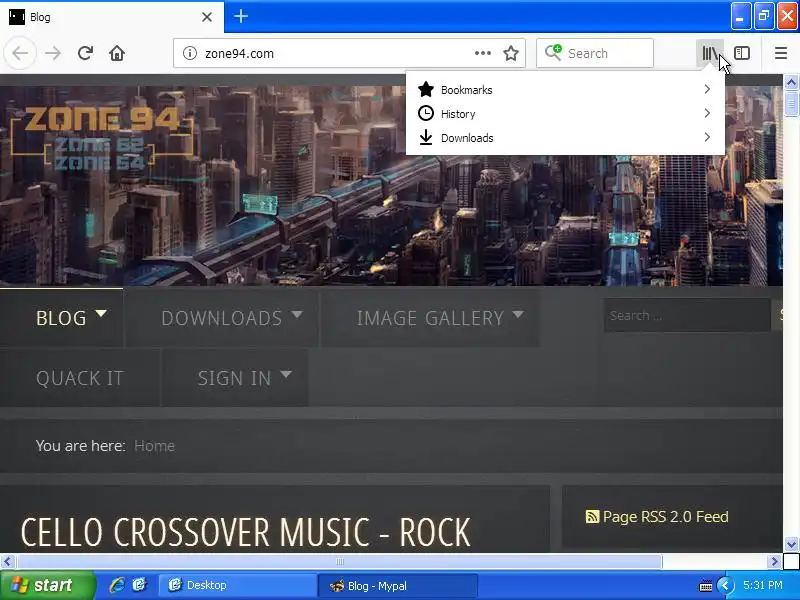Open site information icon in address bar
The width and height of the screenshot is (800, 600).
click(190, 53)
